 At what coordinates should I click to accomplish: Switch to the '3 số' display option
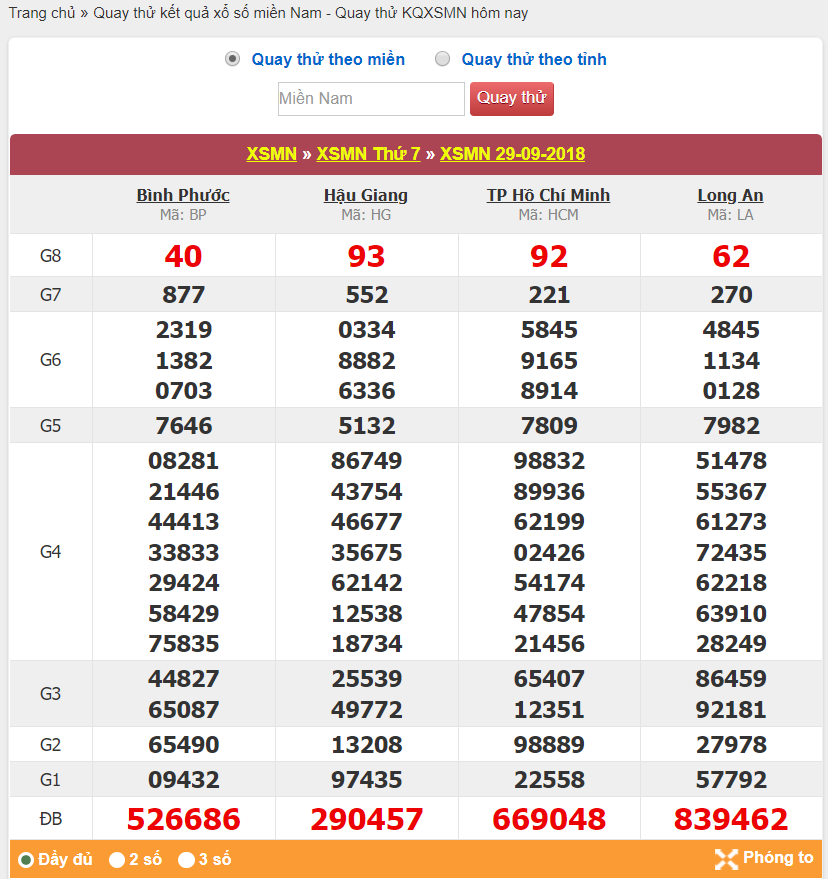pyautogui.click(x=186, y=859)
